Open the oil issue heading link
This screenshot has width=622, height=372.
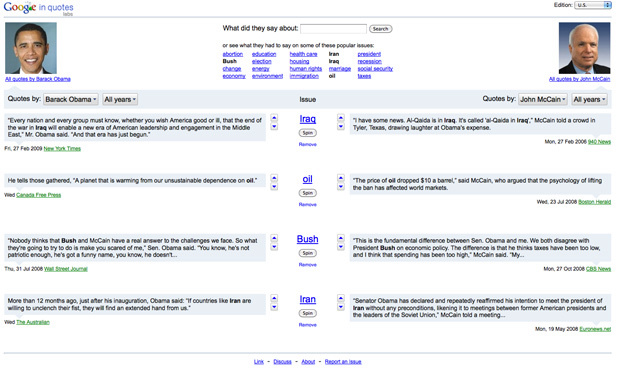point(307,179)
